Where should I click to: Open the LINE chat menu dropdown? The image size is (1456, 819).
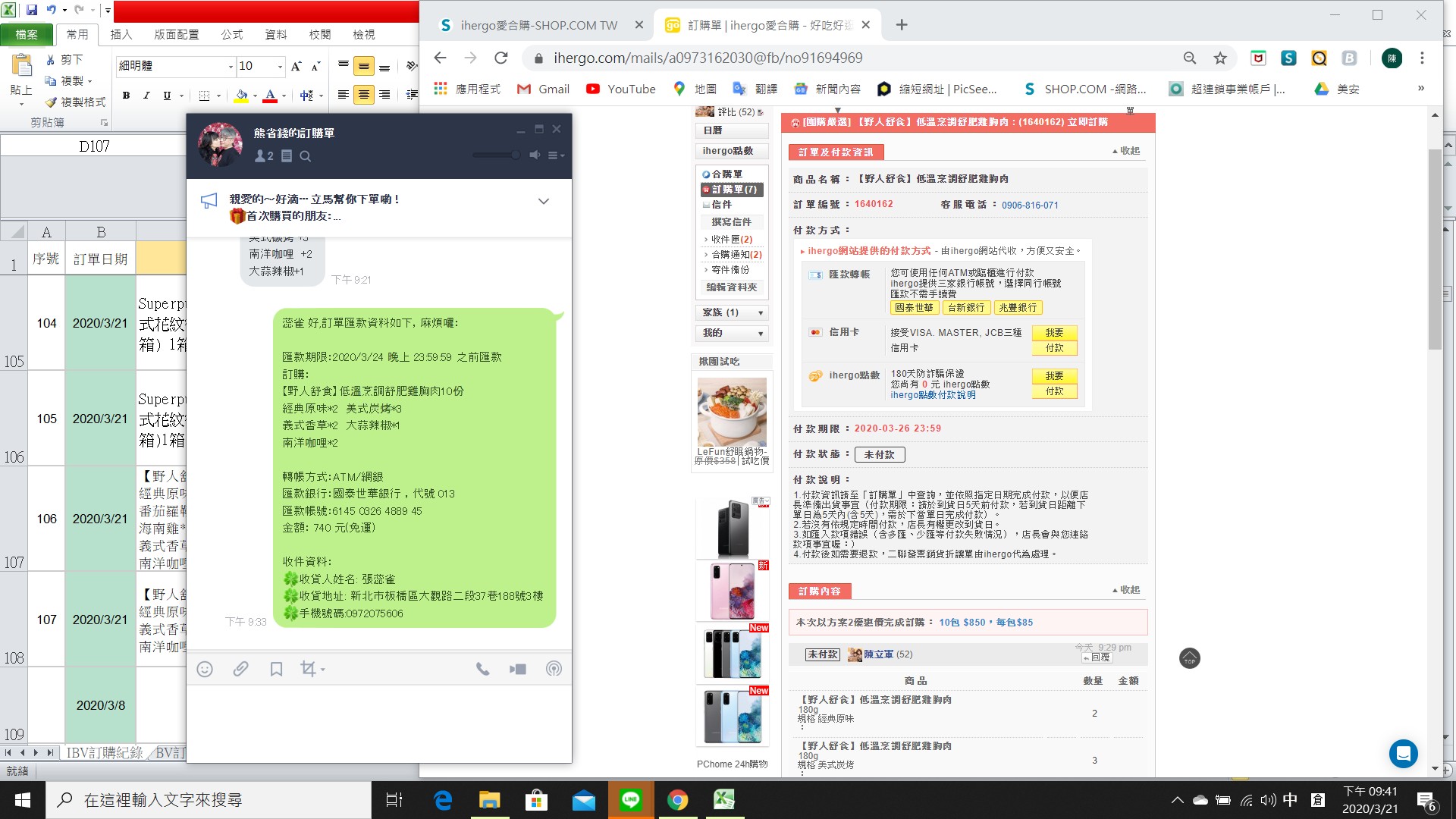[x=556, y=155]
